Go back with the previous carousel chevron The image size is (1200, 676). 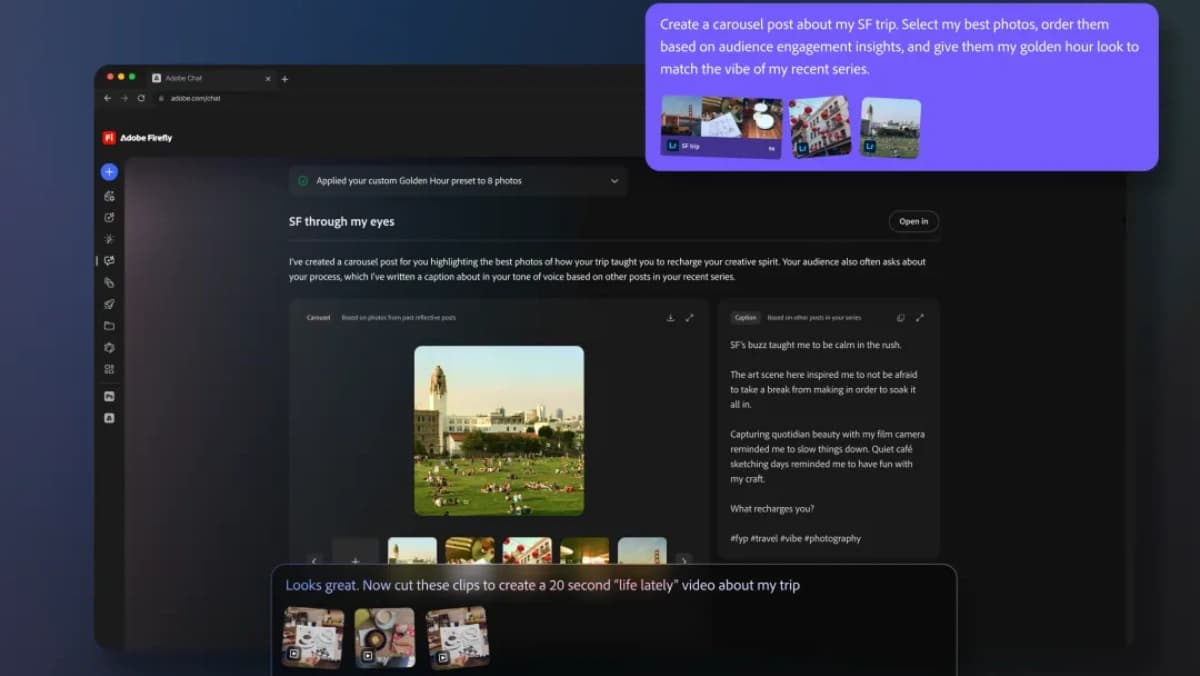(x=315, y=562)
